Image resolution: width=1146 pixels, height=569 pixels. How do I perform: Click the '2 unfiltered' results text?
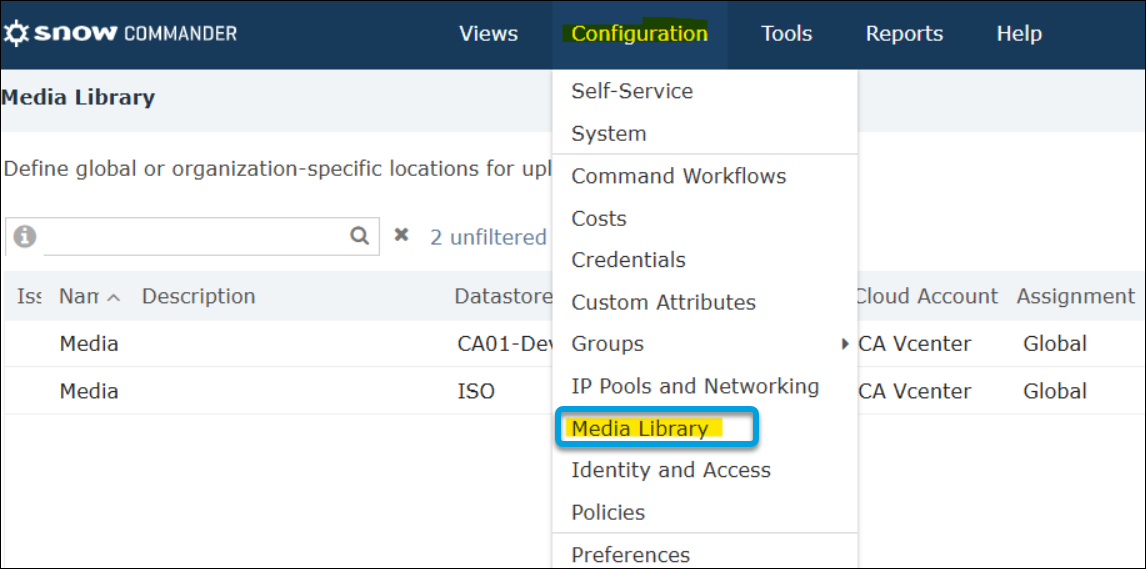[x=488, y=237]
